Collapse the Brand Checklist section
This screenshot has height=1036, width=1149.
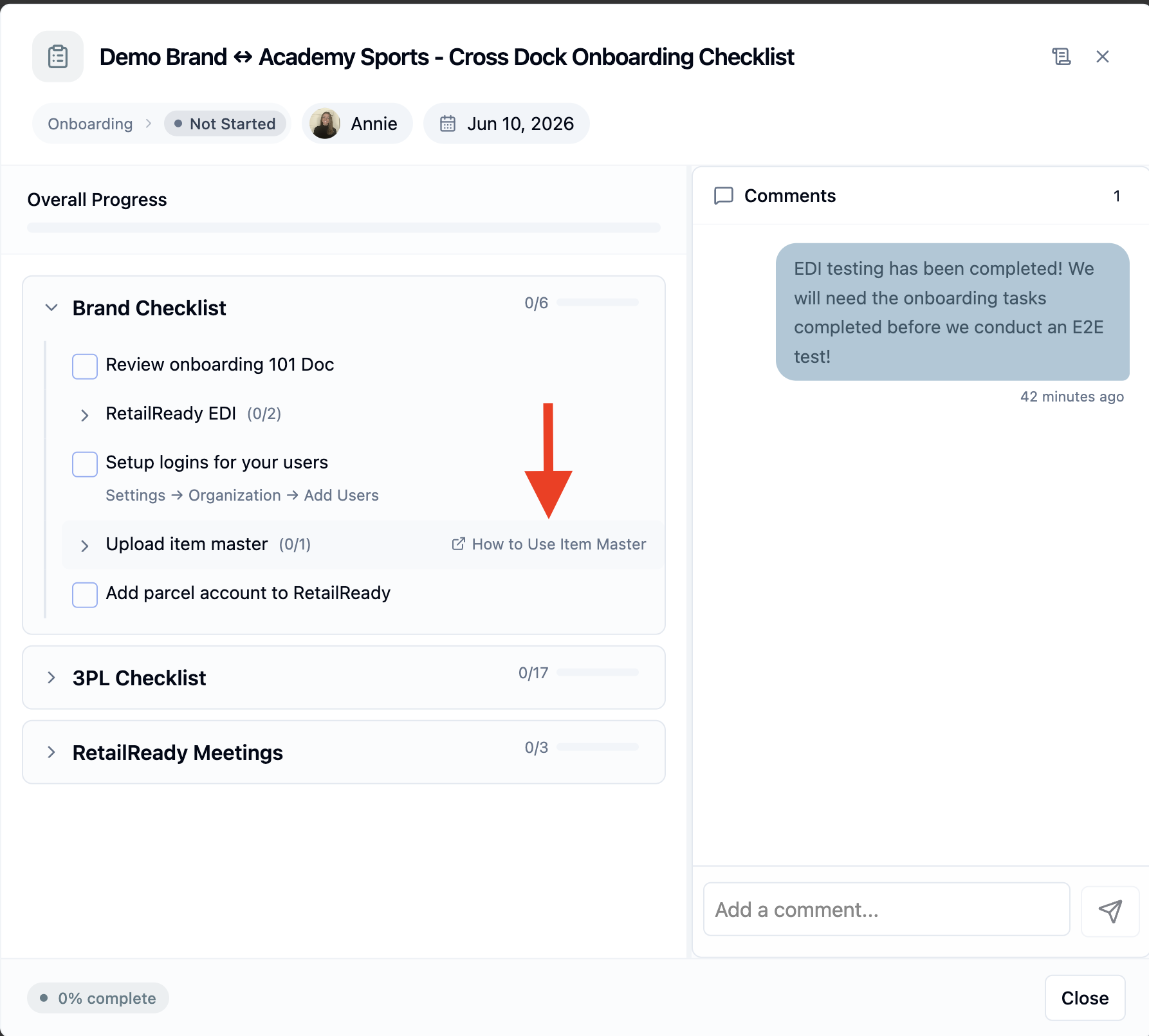(x=51, y=308)
